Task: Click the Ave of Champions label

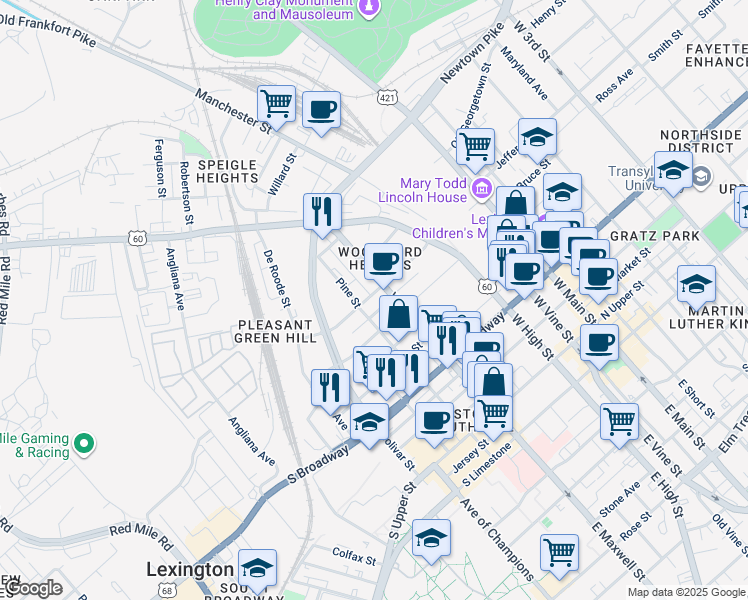Action: tap(497, 539)
